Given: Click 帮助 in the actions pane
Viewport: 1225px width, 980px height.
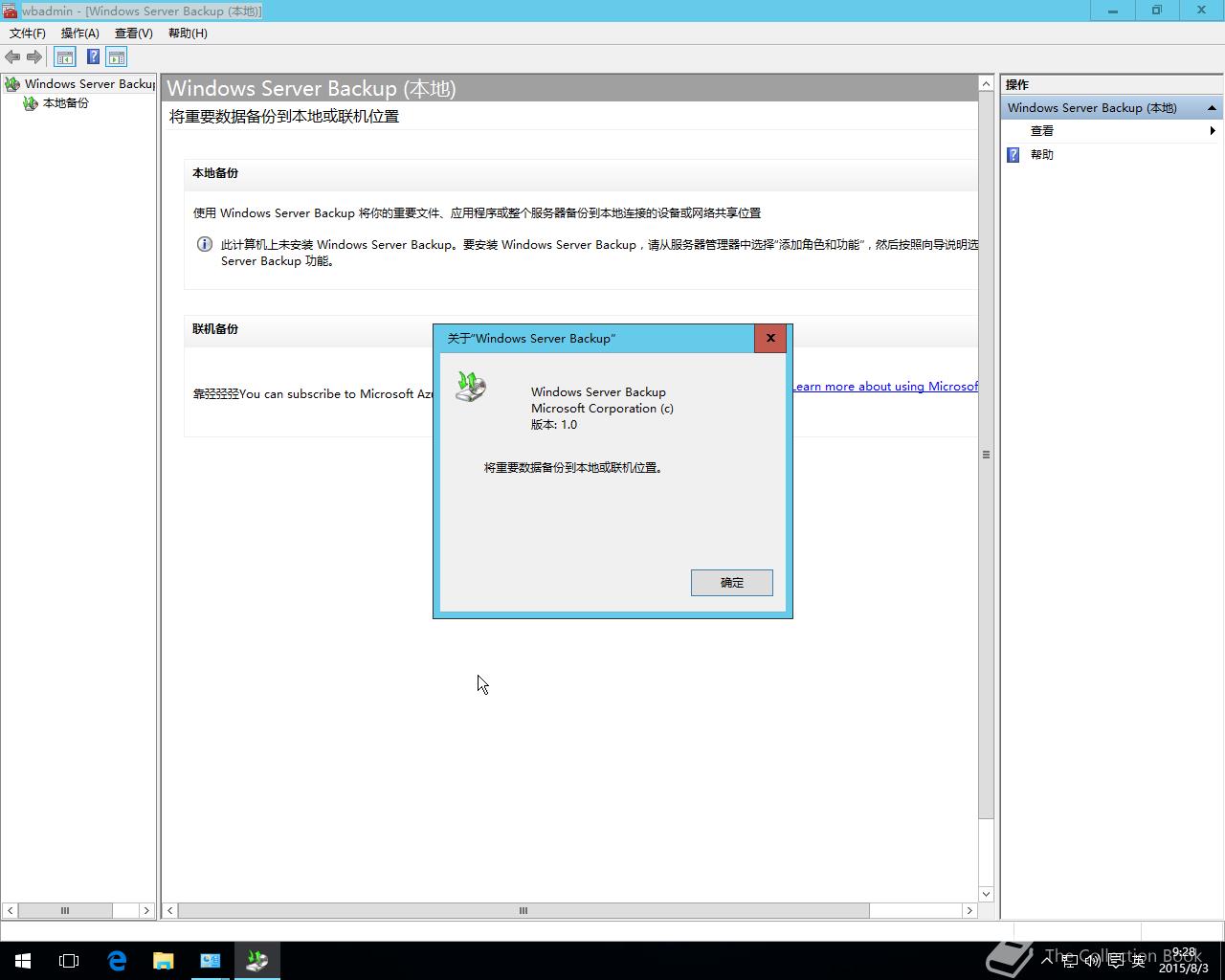Looking at the screenshot, I should tap(1042, 155).
